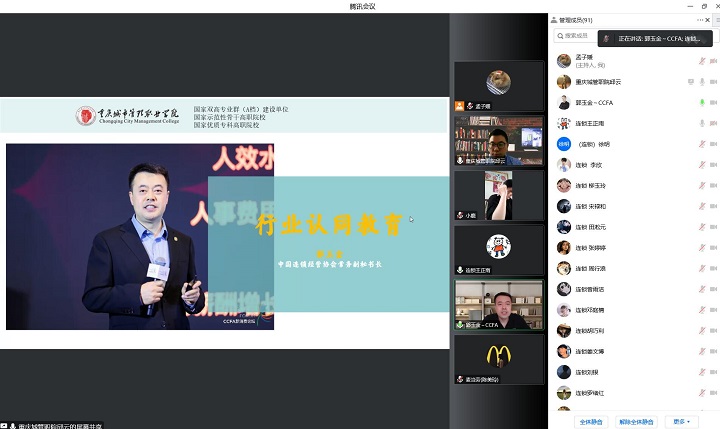This screenshot has height=429, width=720.
Task: Click camera icon beside 连锁 张婷婷
Action: [713, 248]
